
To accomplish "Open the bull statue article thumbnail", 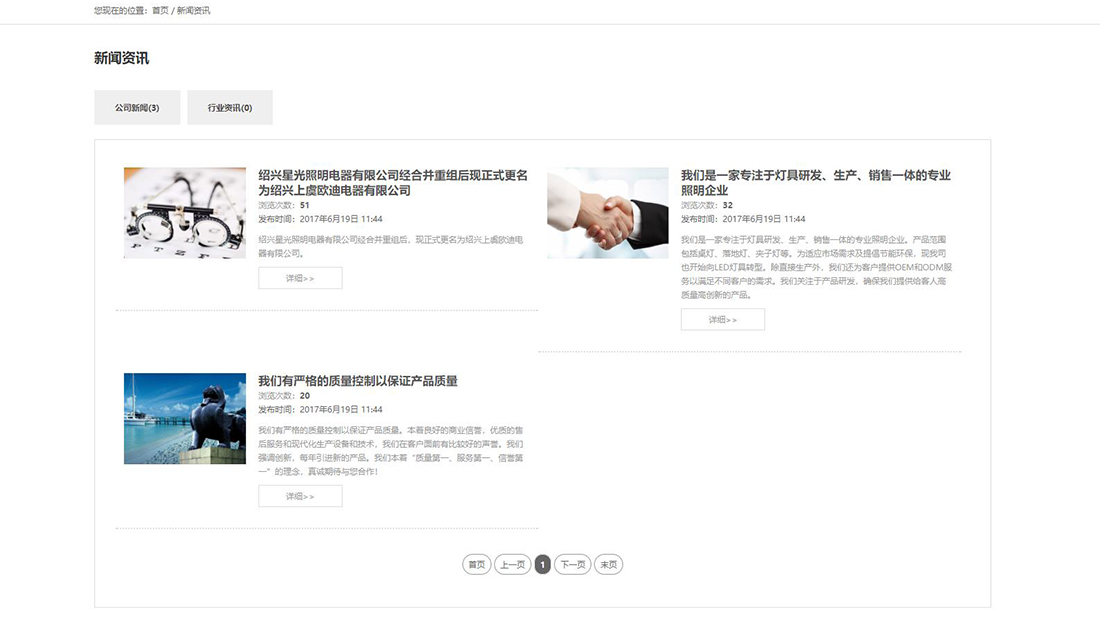I will [184, 419].
